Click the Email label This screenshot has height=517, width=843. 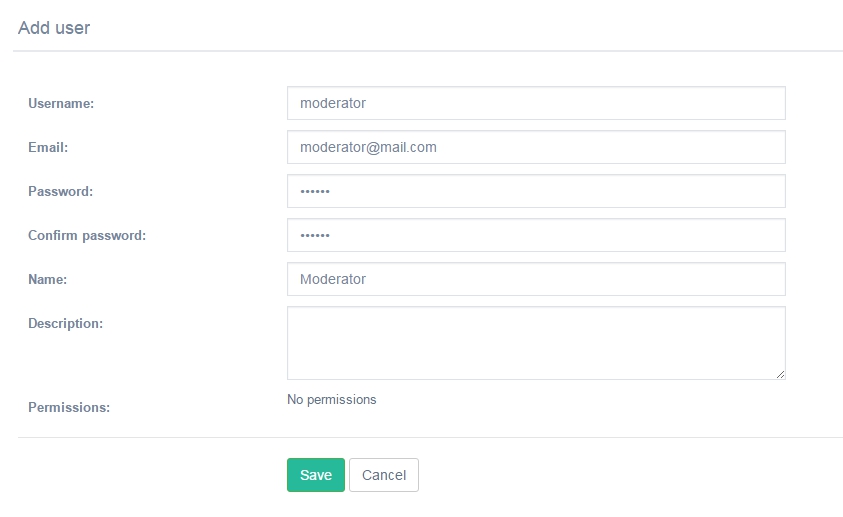click(48, 148)
